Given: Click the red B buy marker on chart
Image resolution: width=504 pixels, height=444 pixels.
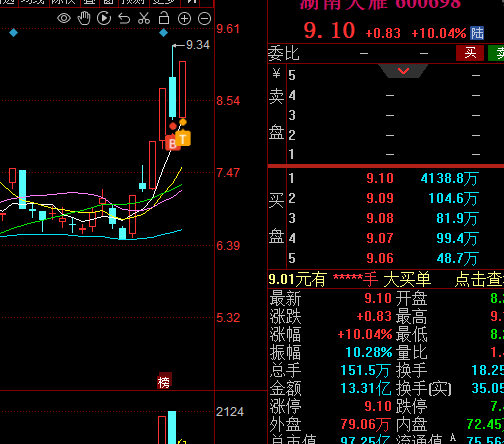Looking at the screenshot, I should 173,144.
